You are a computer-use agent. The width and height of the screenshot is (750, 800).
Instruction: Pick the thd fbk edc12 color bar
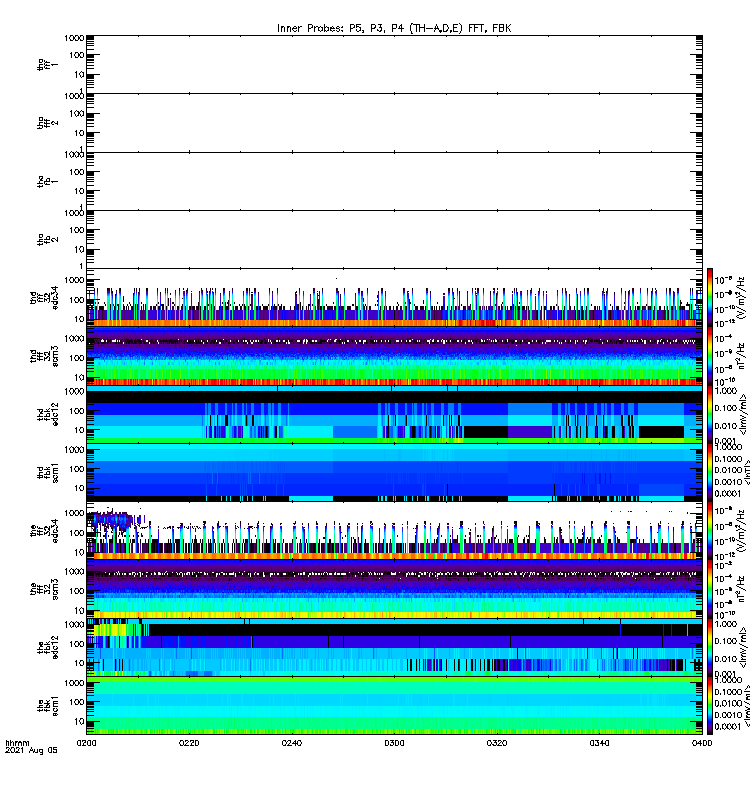[710, 414]
